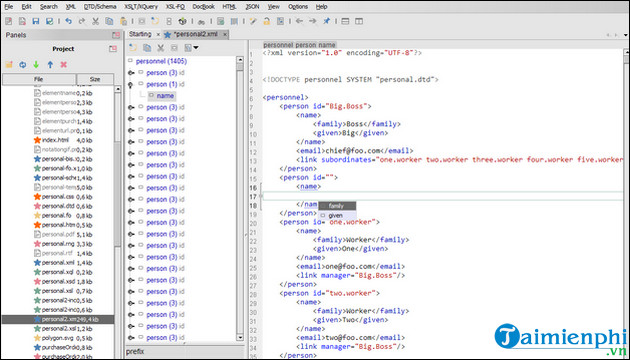Close the Starting tab
This screenshot has height=360, width=630.
pos(158,35)
